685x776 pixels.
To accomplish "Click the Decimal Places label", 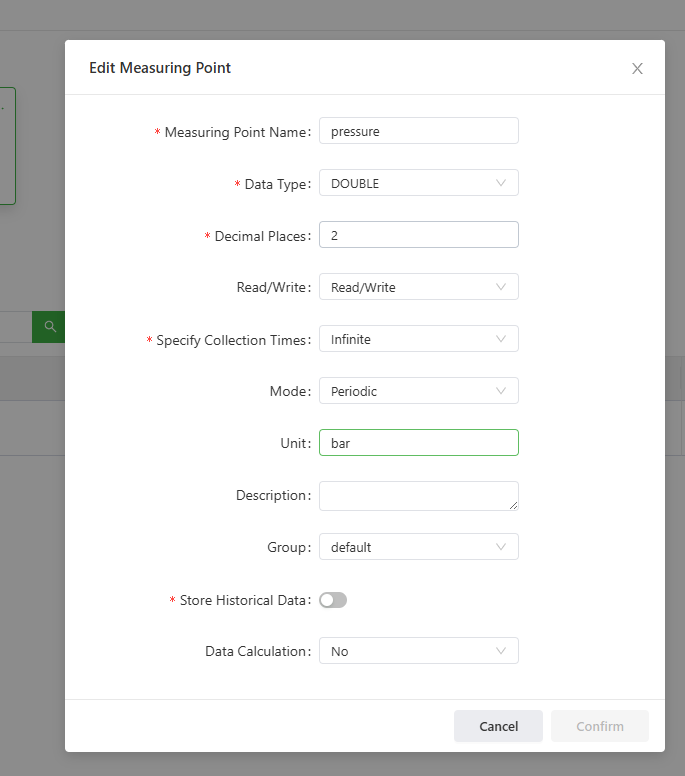I will pos(263,236).
